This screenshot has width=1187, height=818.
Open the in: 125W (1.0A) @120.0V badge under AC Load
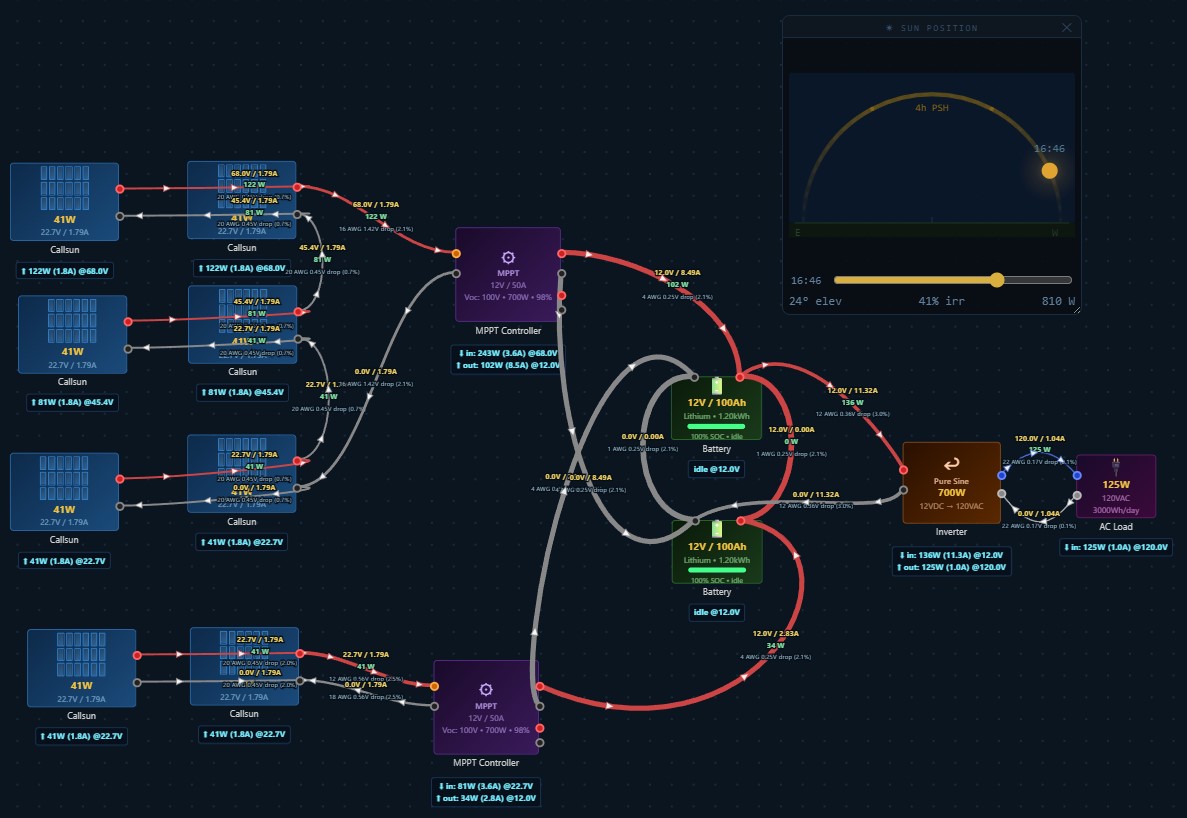pos(1118,547)
